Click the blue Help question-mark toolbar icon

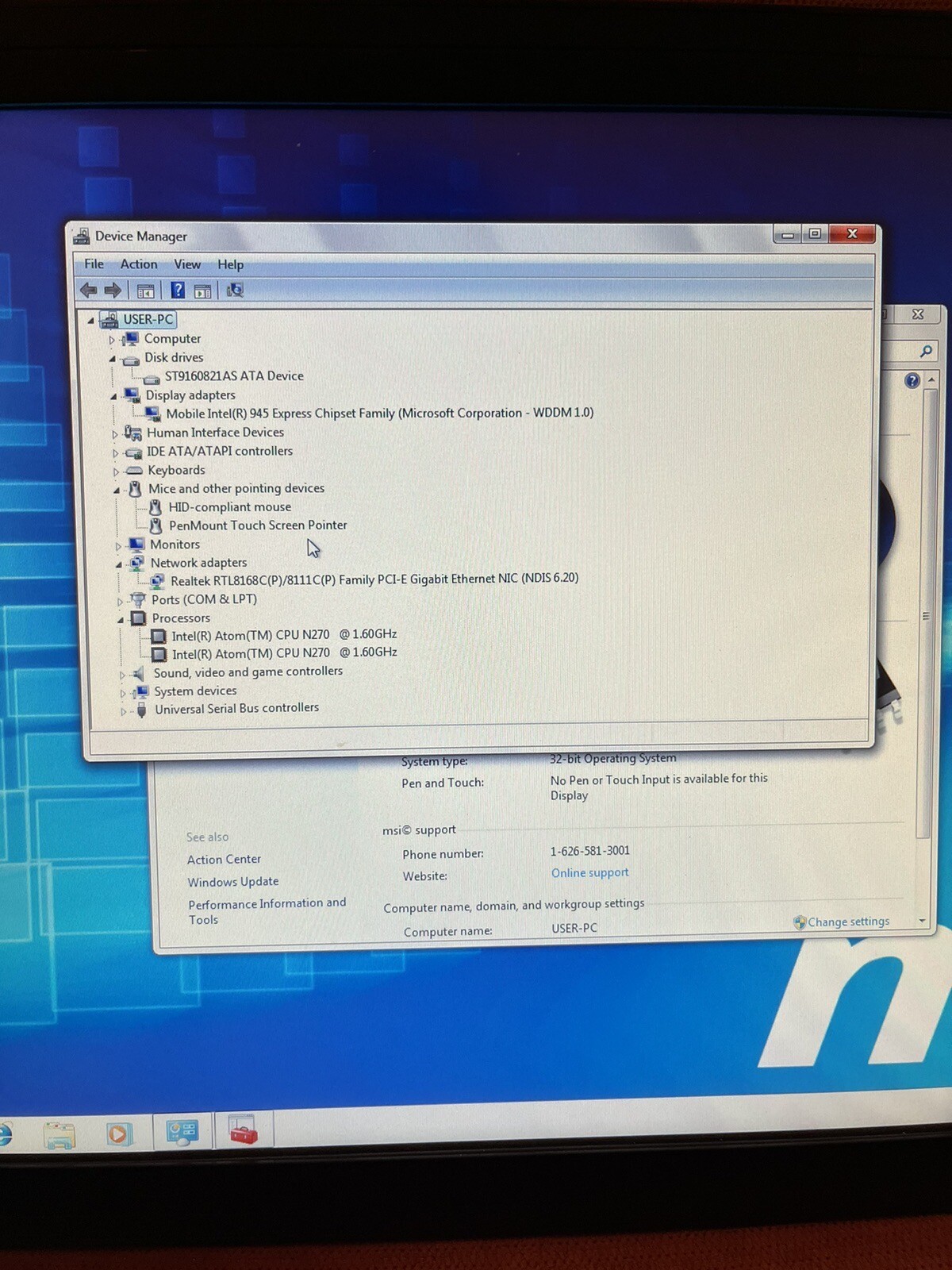point(178,291)
